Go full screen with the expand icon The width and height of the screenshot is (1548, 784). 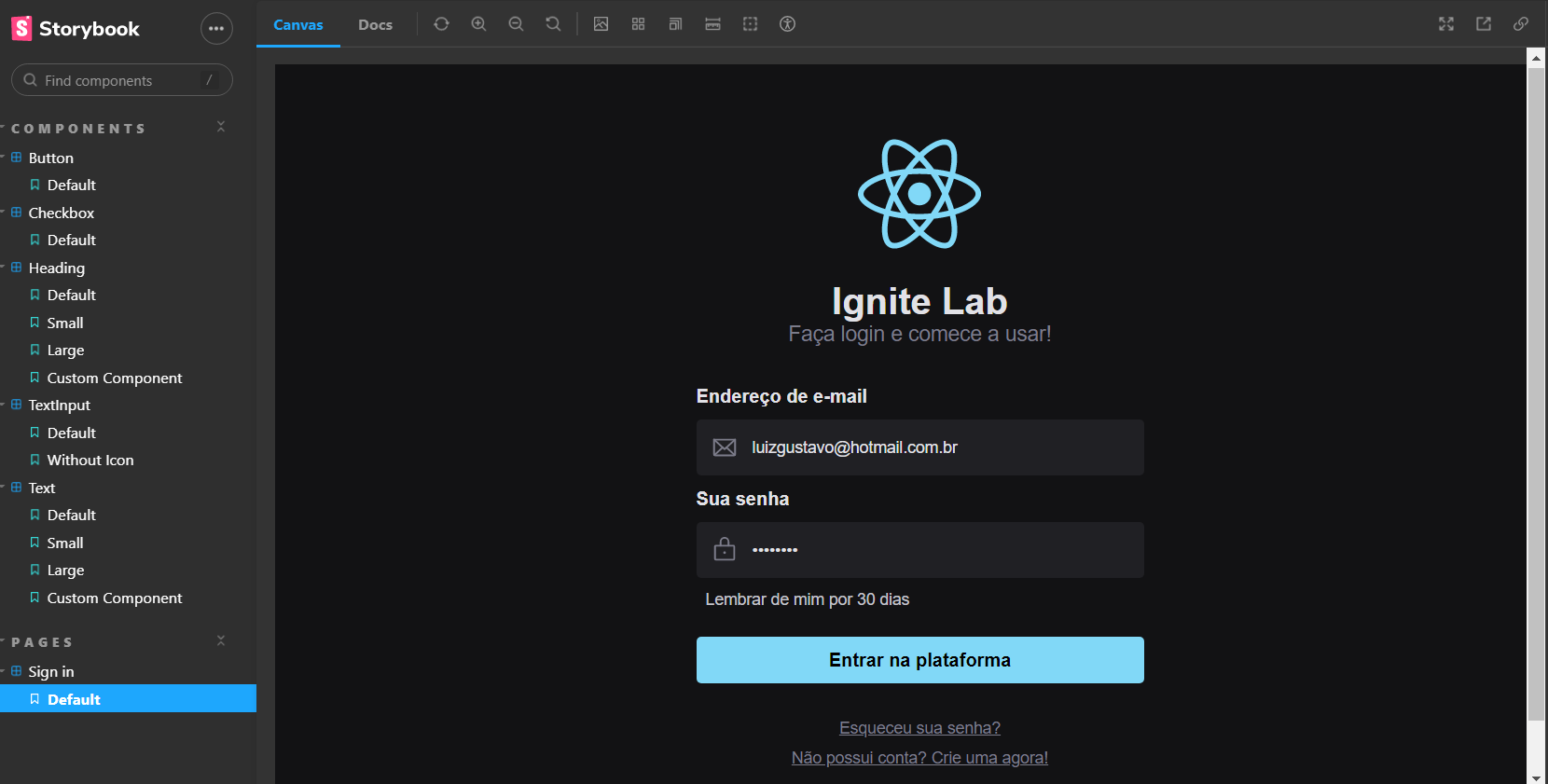1446,24
